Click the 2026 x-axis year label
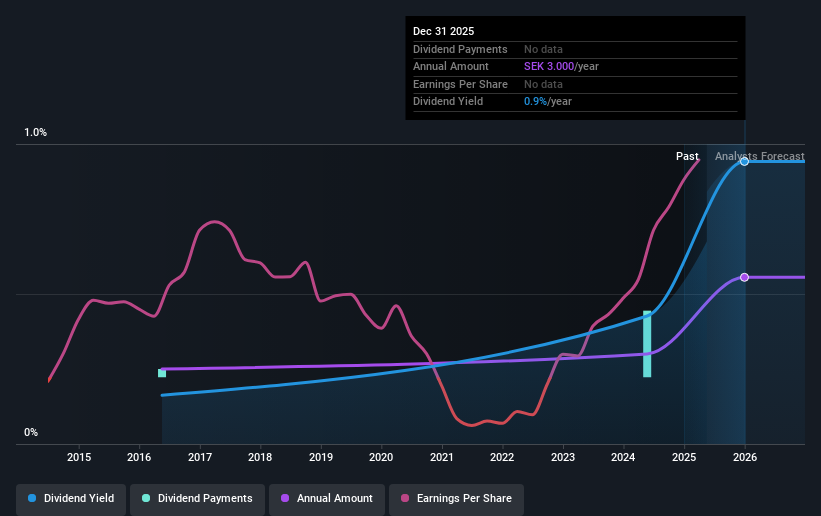 coord(745,457)
